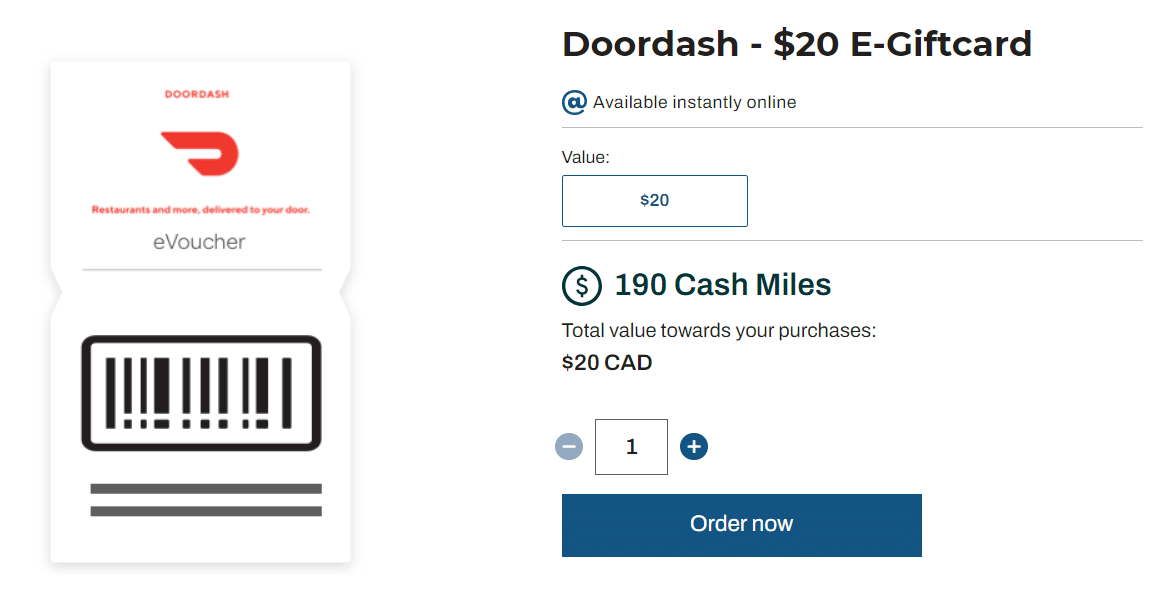Click the dollar sign Cash Miles icon
The height and width of the screenshot is (597, 1173).
click(x=581, y=285)
